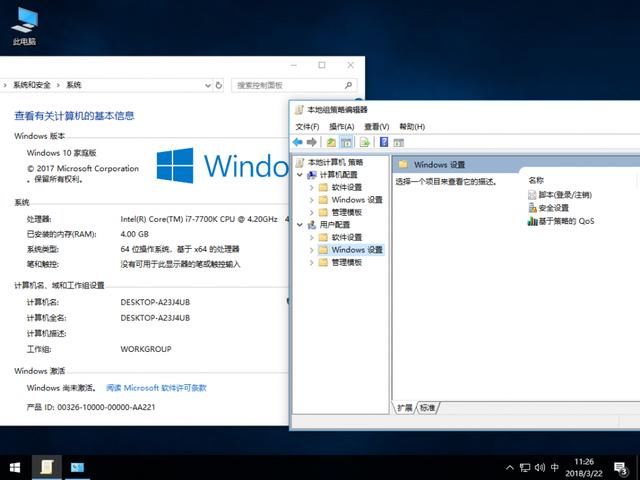The width and height of the screenshot is (640, 480).
Task: Click the 中 input method indicator
Action: pos(554,467)
